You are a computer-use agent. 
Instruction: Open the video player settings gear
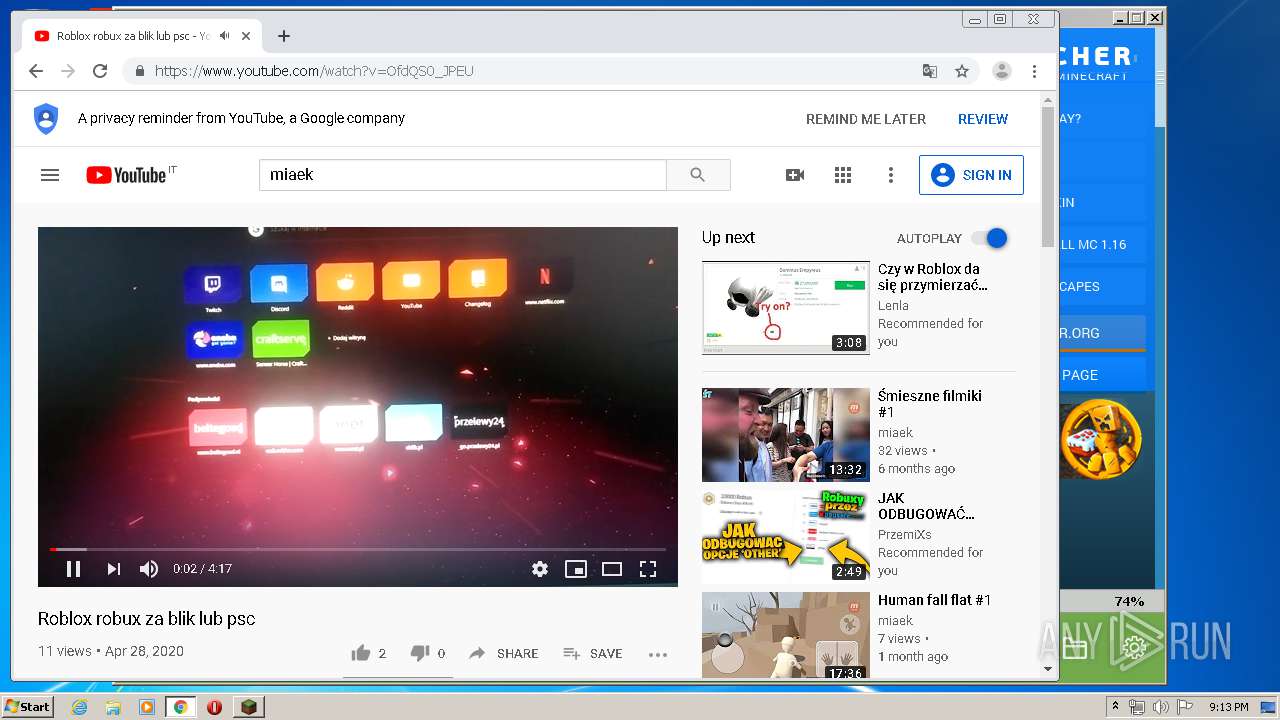540,569
